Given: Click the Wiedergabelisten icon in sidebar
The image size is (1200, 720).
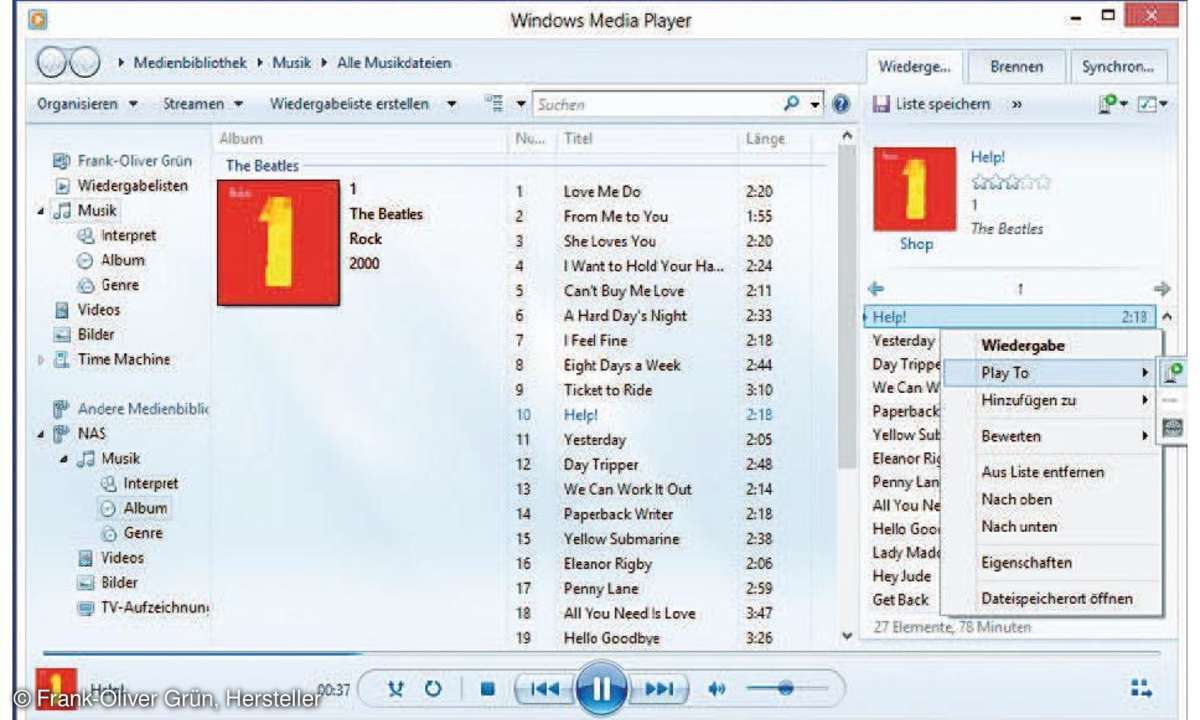Looking at the screenshot, I should pos(62,186).
